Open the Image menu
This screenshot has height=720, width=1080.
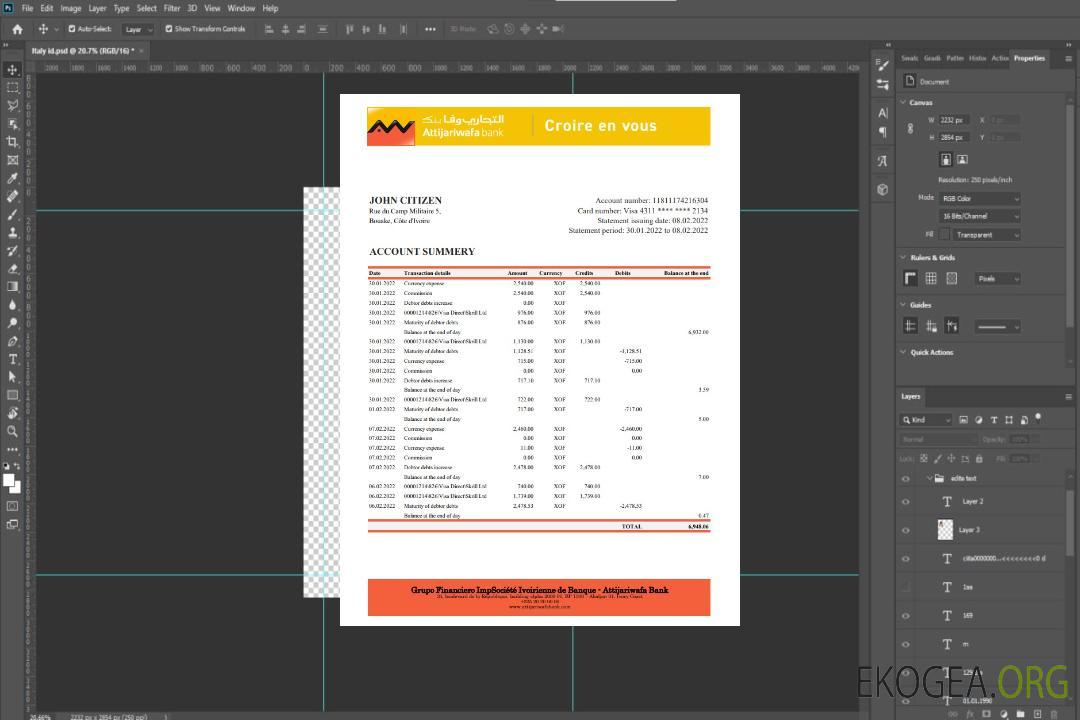pyautogui.click(x=70, y=8)
